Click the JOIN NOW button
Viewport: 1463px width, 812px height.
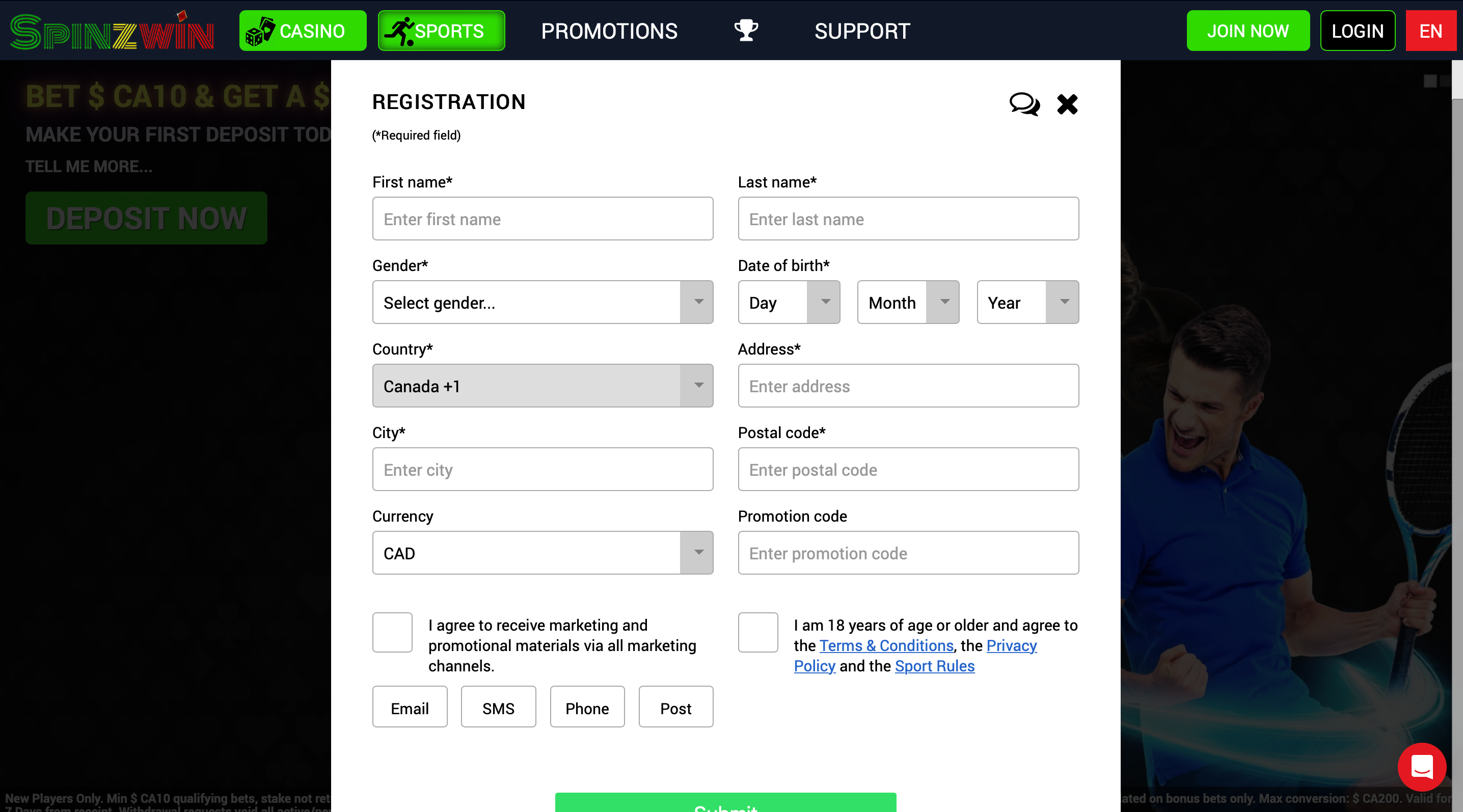click(1248, 30)
